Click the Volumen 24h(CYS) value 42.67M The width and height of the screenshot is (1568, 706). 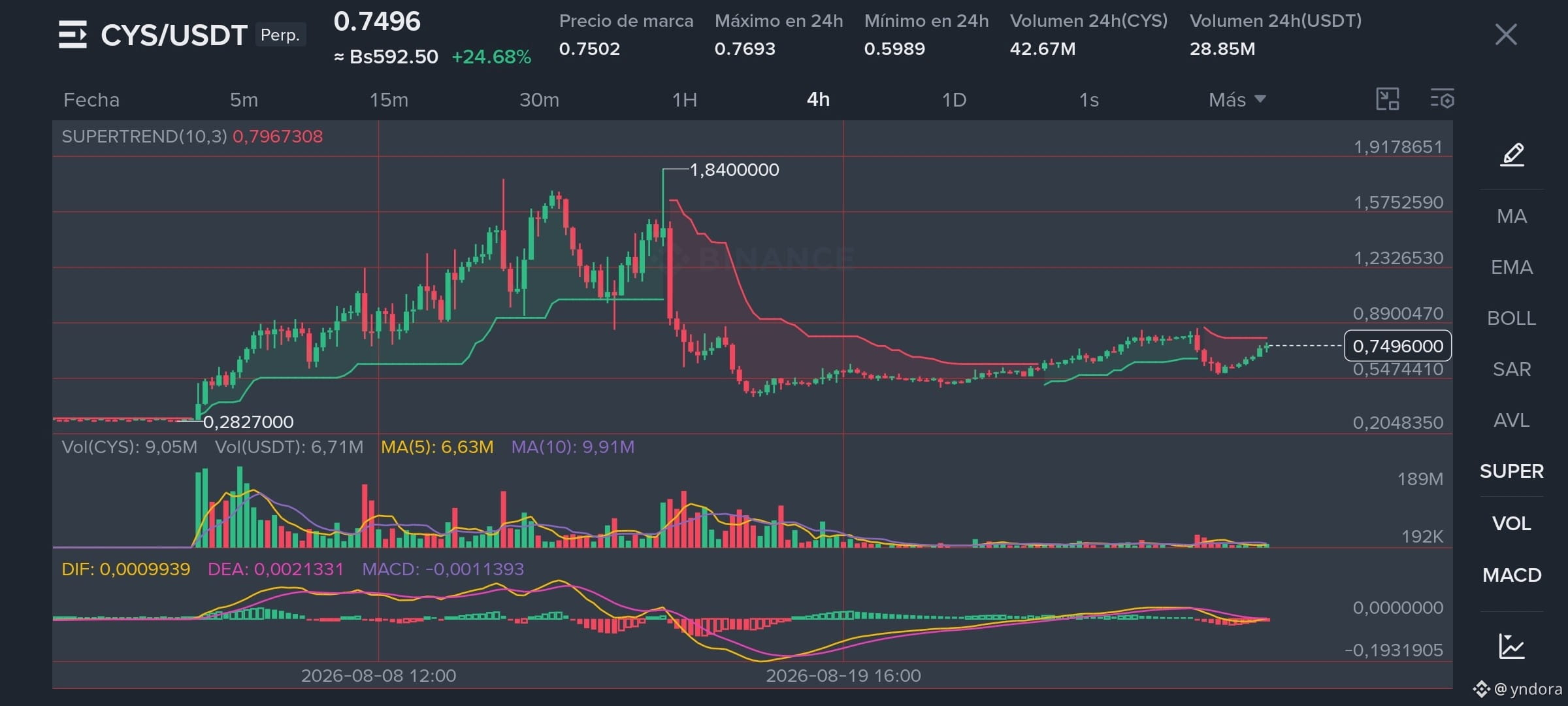(1043, 49)
